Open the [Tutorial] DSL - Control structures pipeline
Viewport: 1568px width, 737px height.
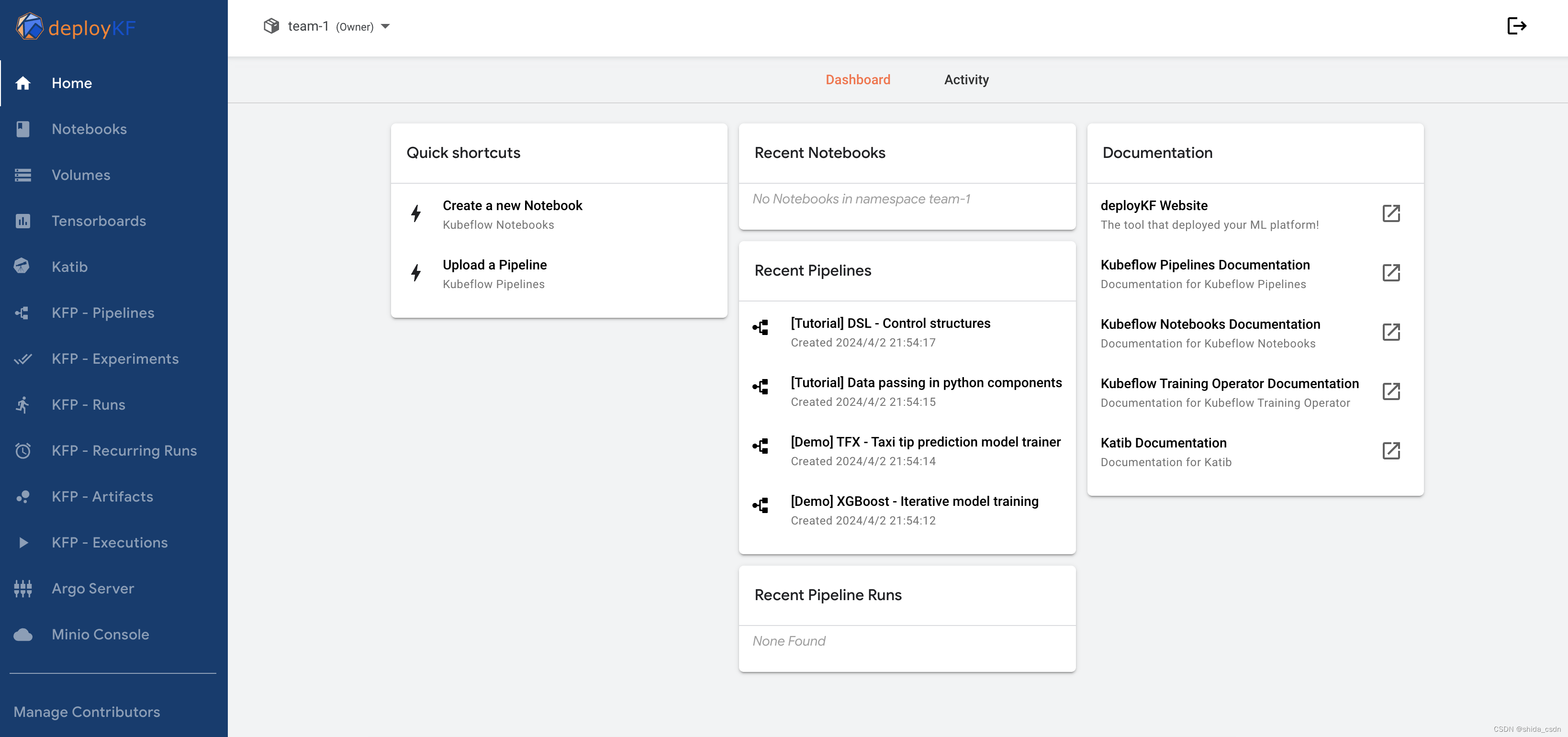point(907,332)
